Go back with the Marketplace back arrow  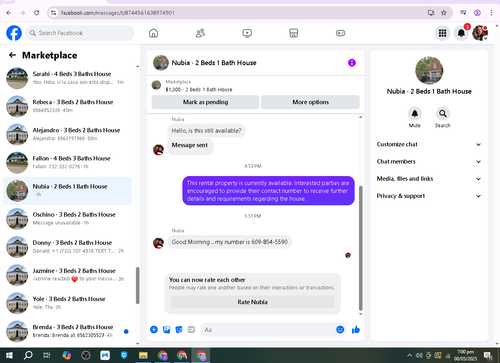pyautogui.click(x=12, y=55)
